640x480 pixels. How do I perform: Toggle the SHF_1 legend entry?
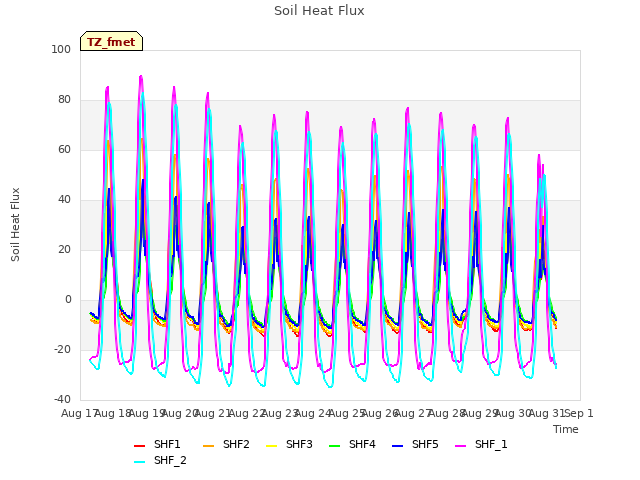481,444
